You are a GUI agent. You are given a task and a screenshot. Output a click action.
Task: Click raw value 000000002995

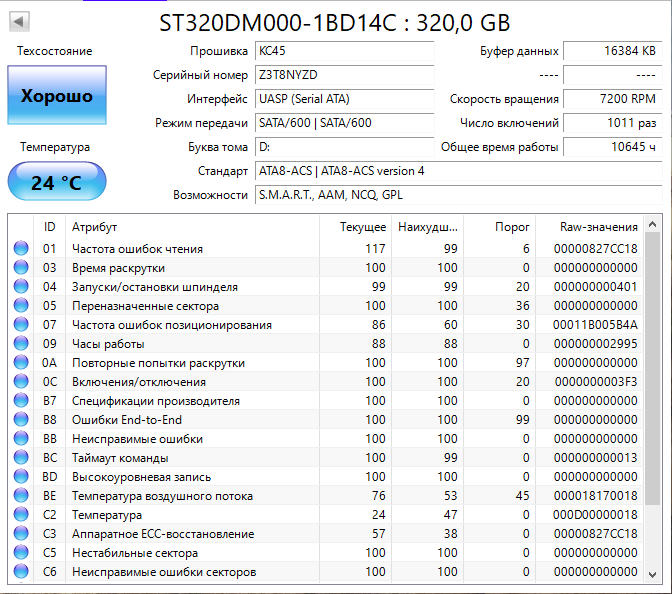coord(595,344)
